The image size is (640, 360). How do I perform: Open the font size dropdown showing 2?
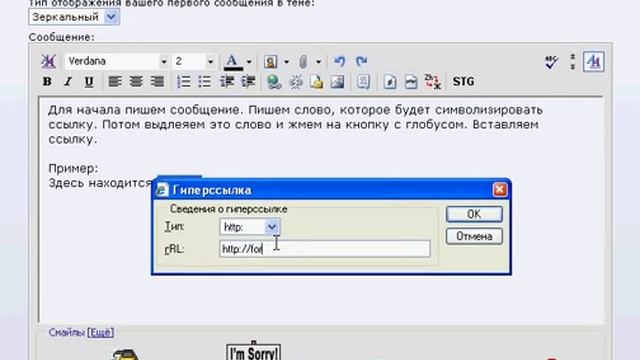click(210, 62)
